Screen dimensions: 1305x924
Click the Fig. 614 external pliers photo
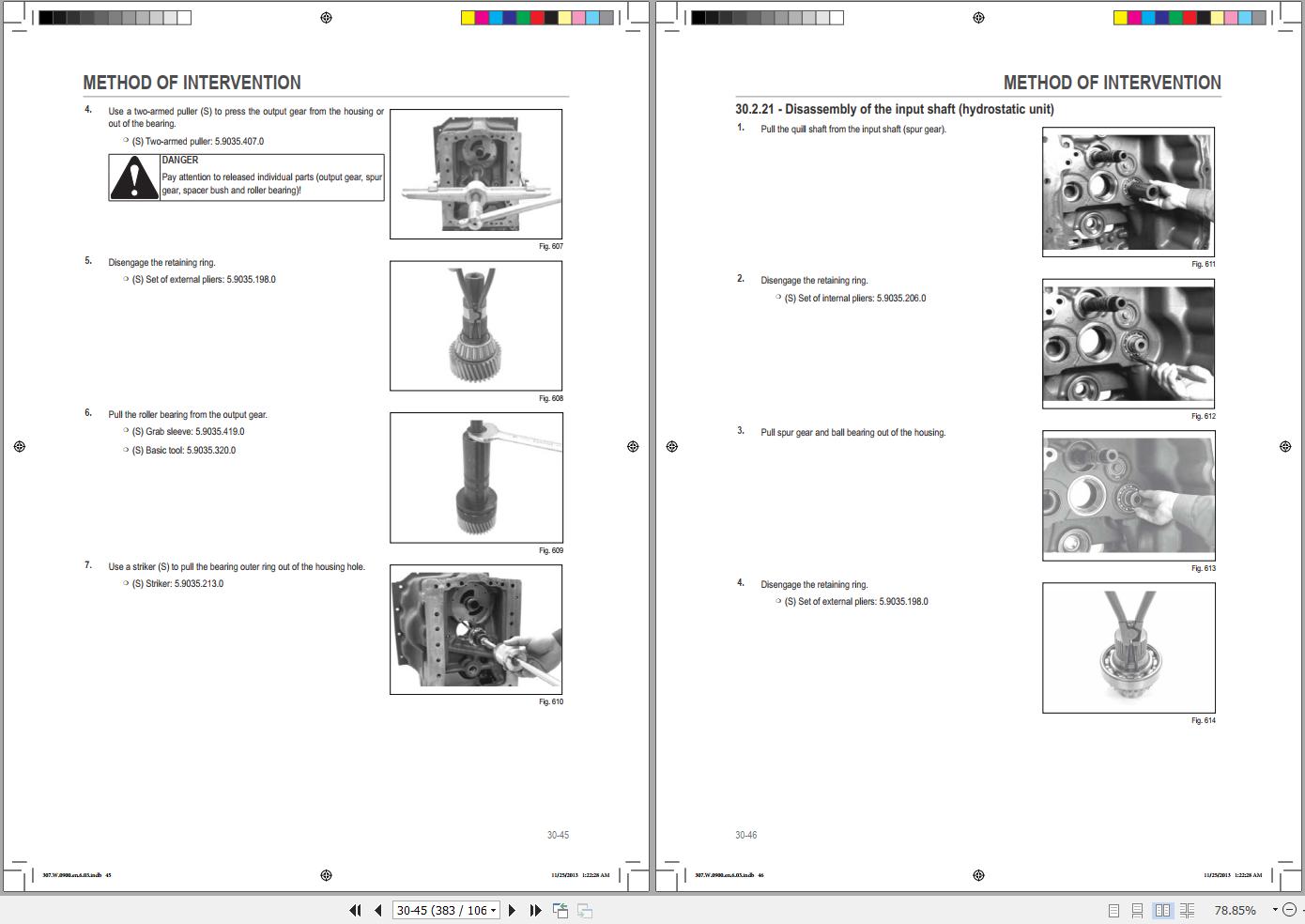coord(1128,648)
